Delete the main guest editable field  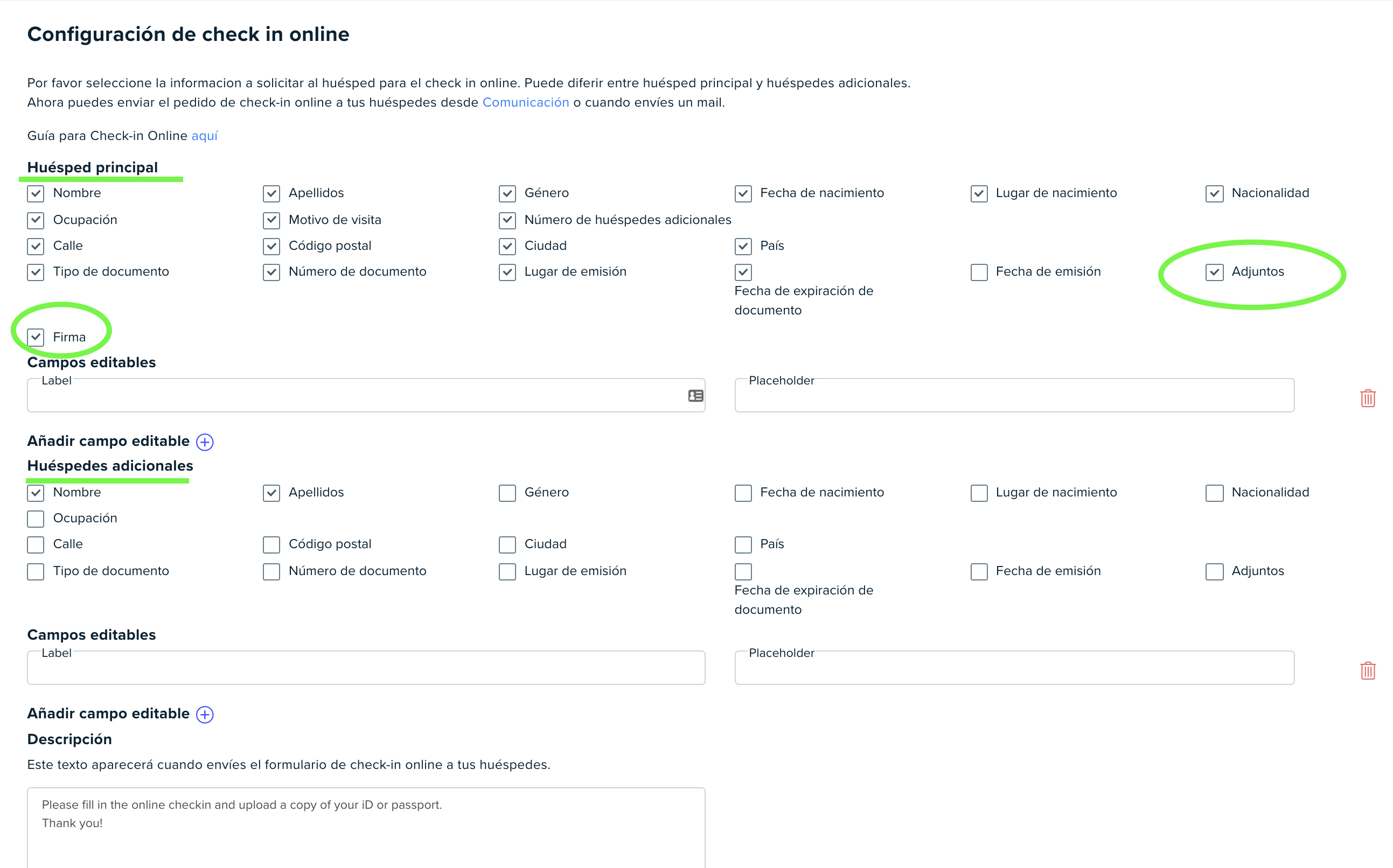click(1368, 398)
